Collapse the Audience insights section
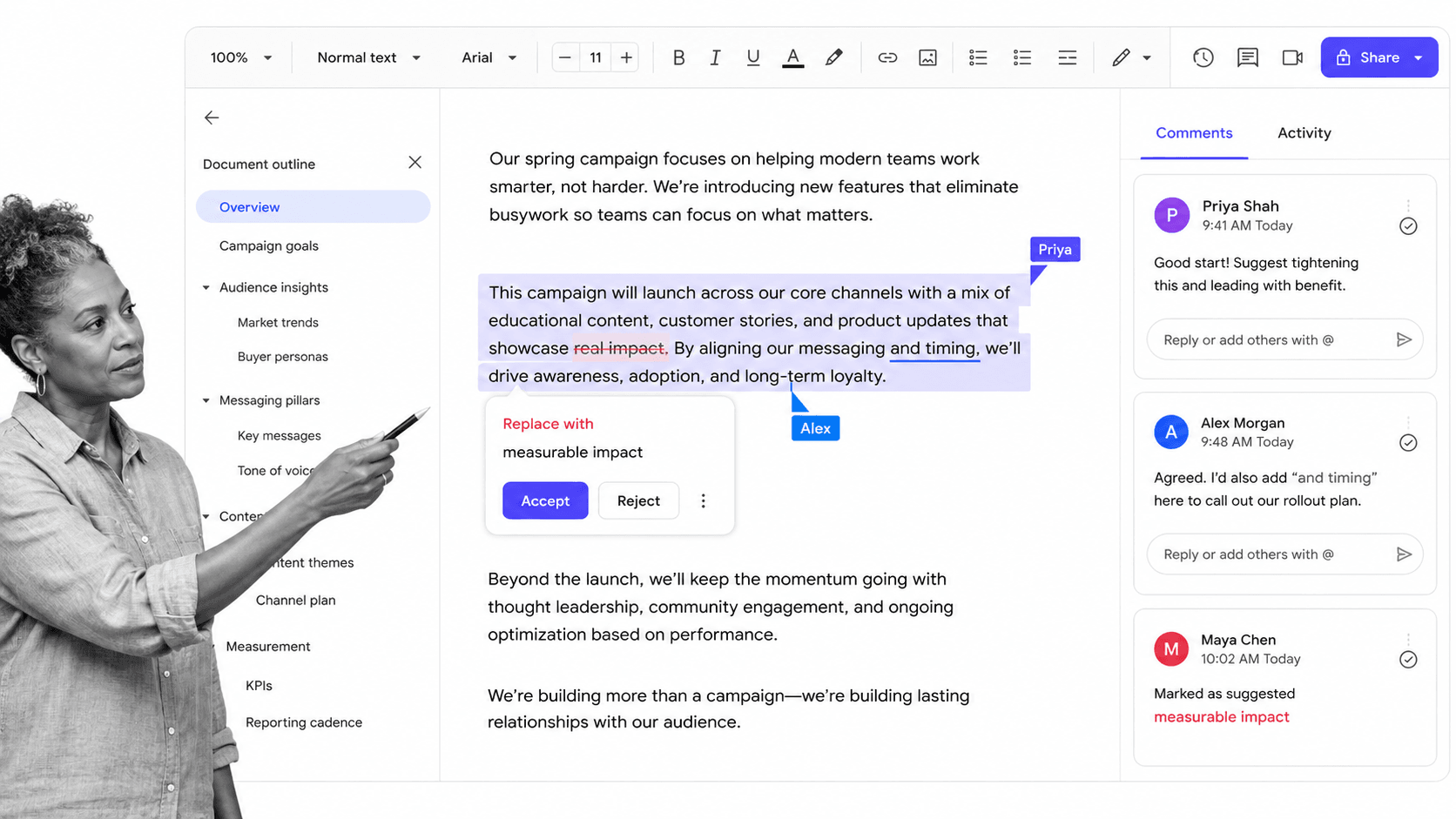1456x819 pixels. (206, 287)
